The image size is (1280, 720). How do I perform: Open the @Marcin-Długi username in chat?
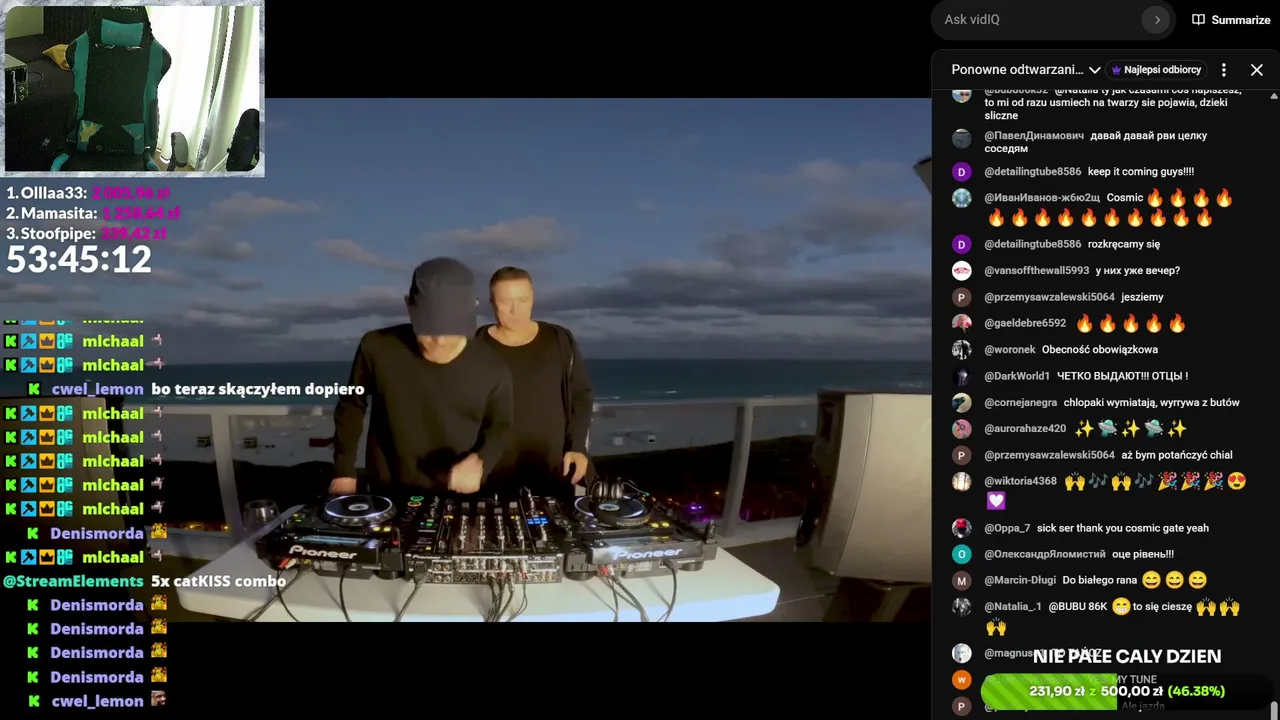[1020, 580]
